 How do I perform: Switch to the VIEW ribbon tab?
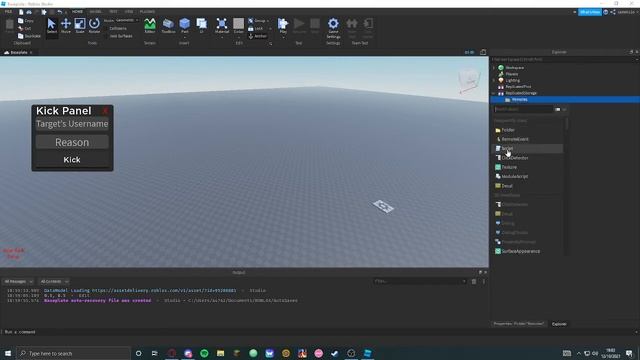click(129, 12)
